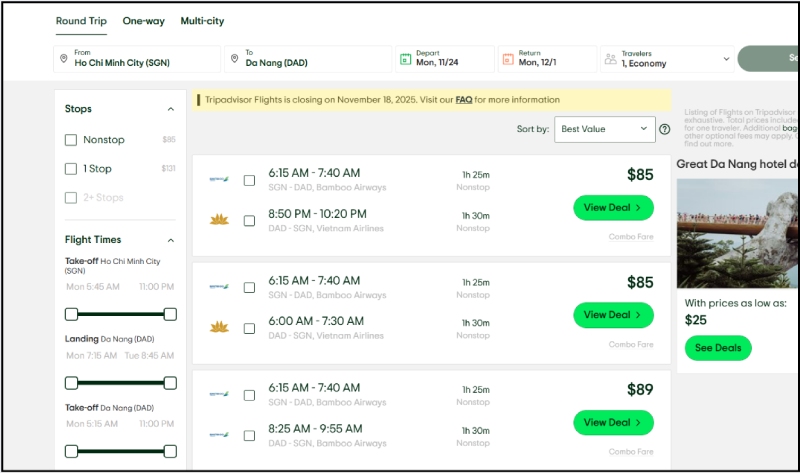Image resolution: width=800 pixels, height=473 pixels.
Task: Select checkbox for 8:25 AM - 9:55 AM flight
Action: point(249,436)
